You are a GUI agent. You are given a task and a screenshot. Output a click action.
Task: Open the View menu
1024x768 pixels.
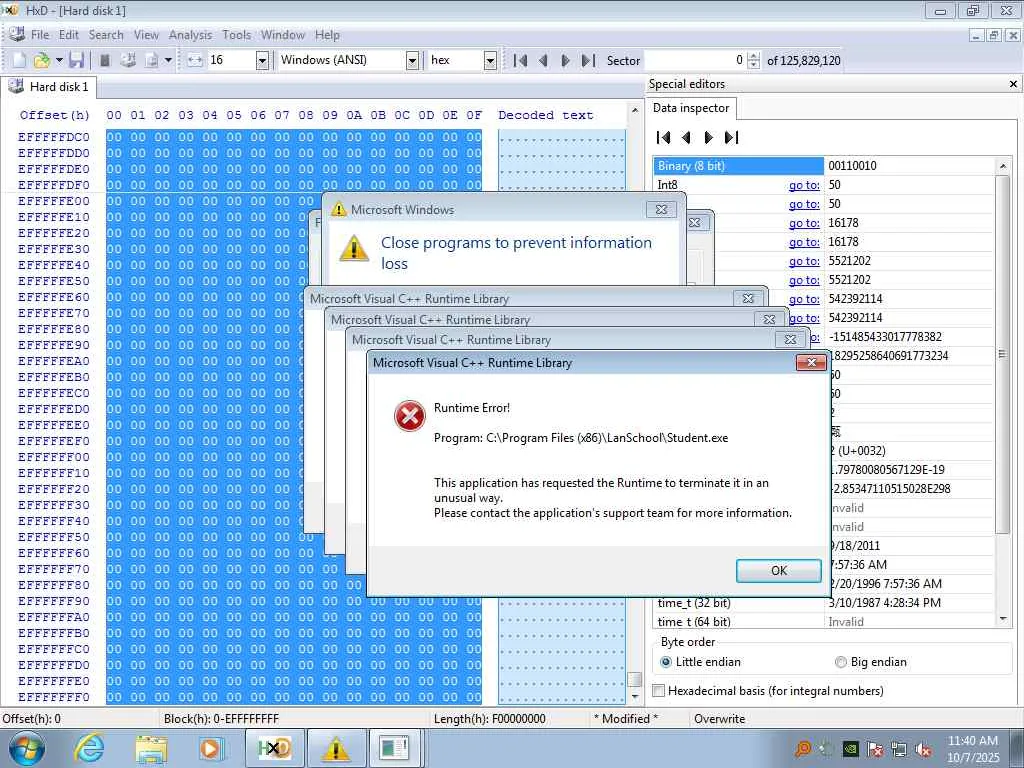(x=146, y=35)
